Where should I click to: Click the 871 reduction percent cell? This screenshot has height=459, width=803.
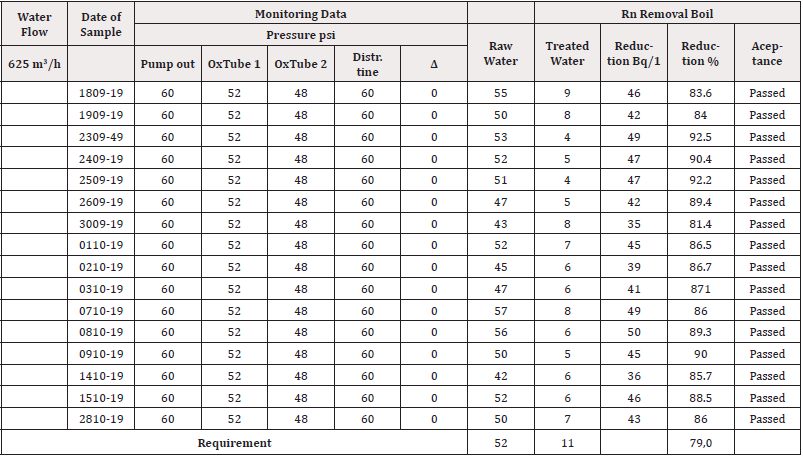(x=700, y=289)
